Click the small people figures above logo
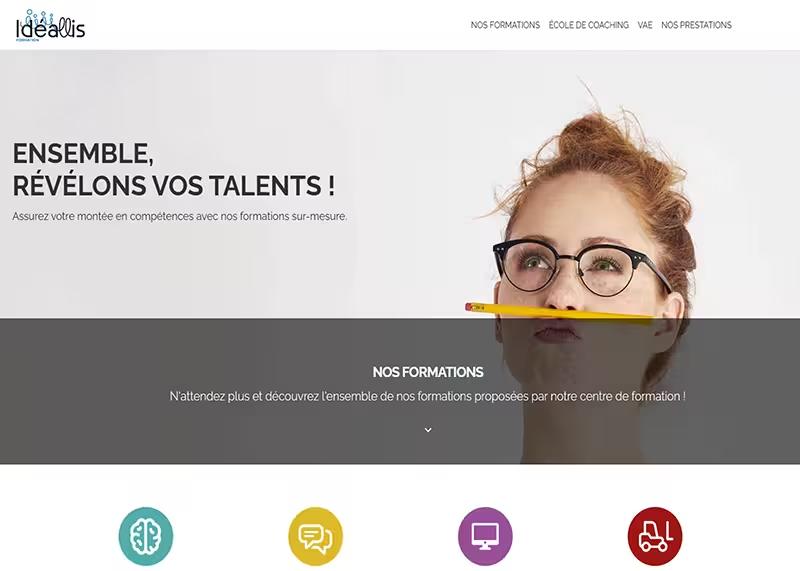Image resolution: width=800 pixels, height=571 pixels. tap(40, 15)
